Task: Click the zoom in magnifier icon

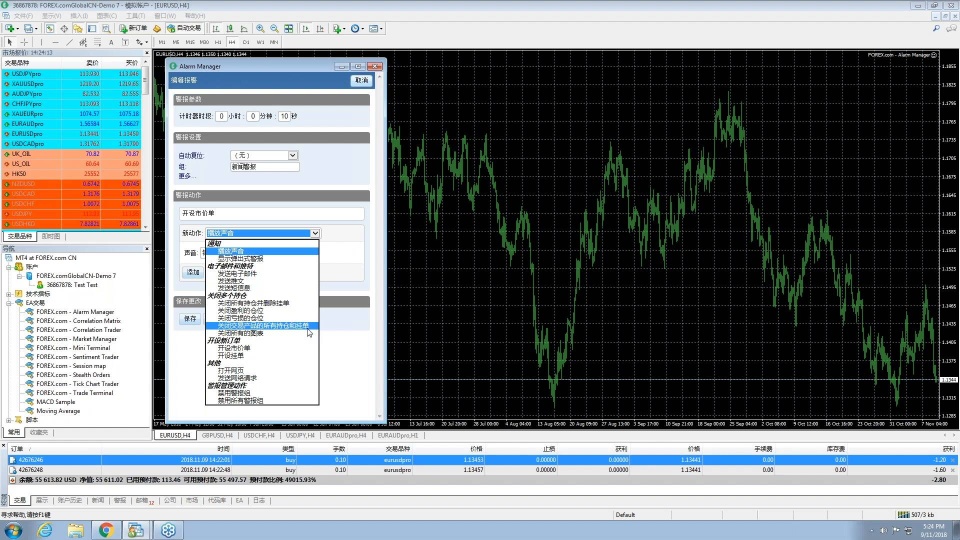Action: tap(261, 28)
